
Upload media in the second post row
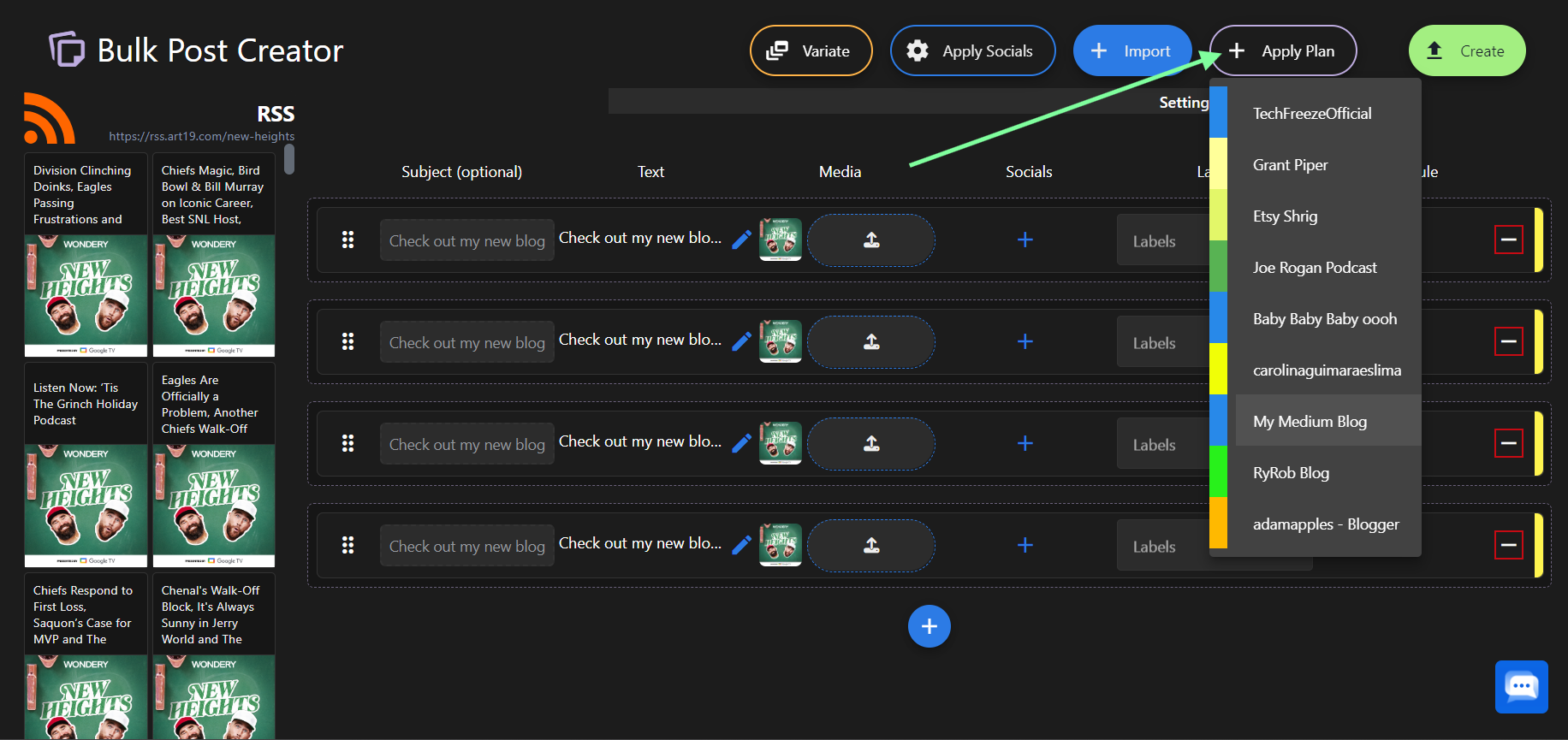coord(870,341)
